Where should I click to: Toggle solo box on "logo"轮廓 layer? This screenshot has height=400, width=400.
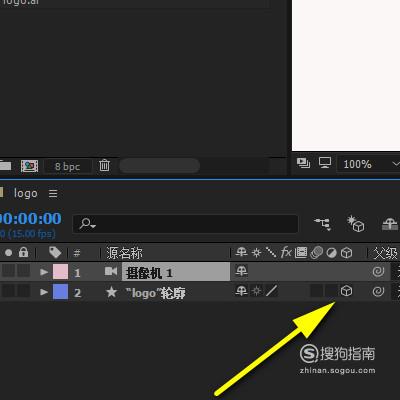point(8,291)
